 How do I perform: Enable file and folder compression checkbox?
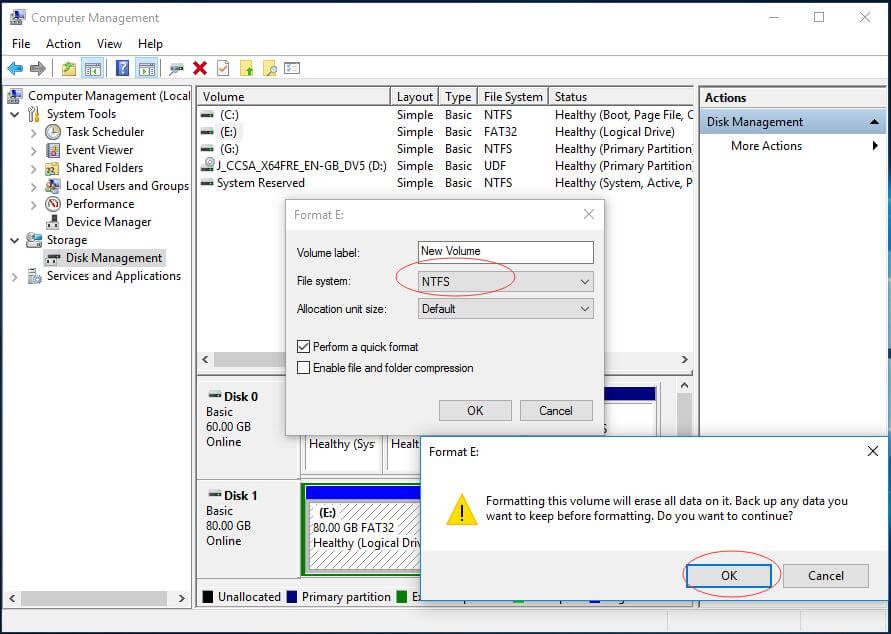pyautogui.click(x=303, y=368)
